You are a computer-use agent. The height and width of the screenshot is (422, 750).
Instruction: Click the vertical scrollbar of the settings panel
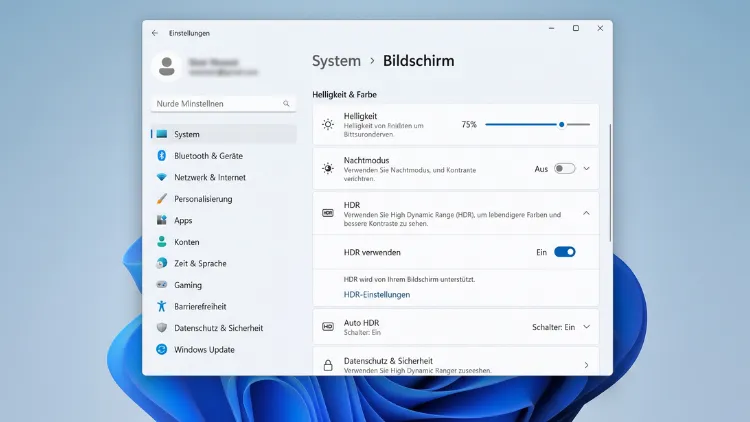point(610,183)
